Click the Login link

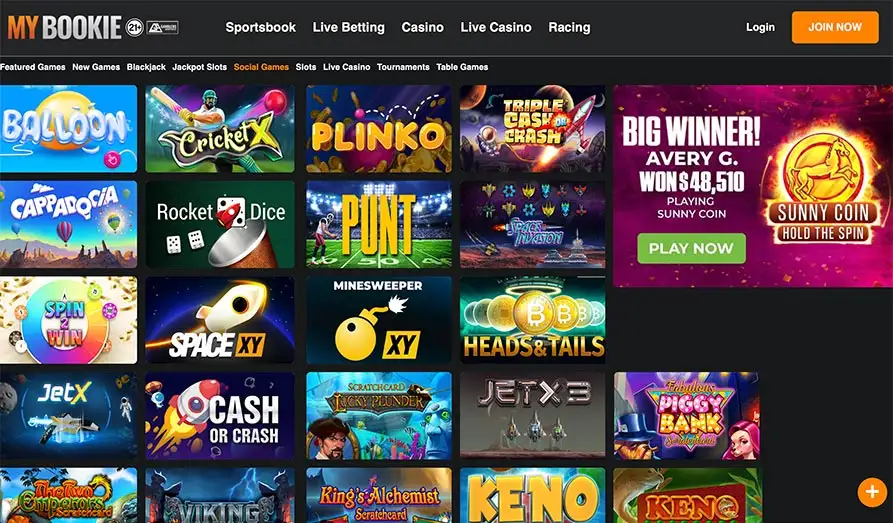pos(760,27)
